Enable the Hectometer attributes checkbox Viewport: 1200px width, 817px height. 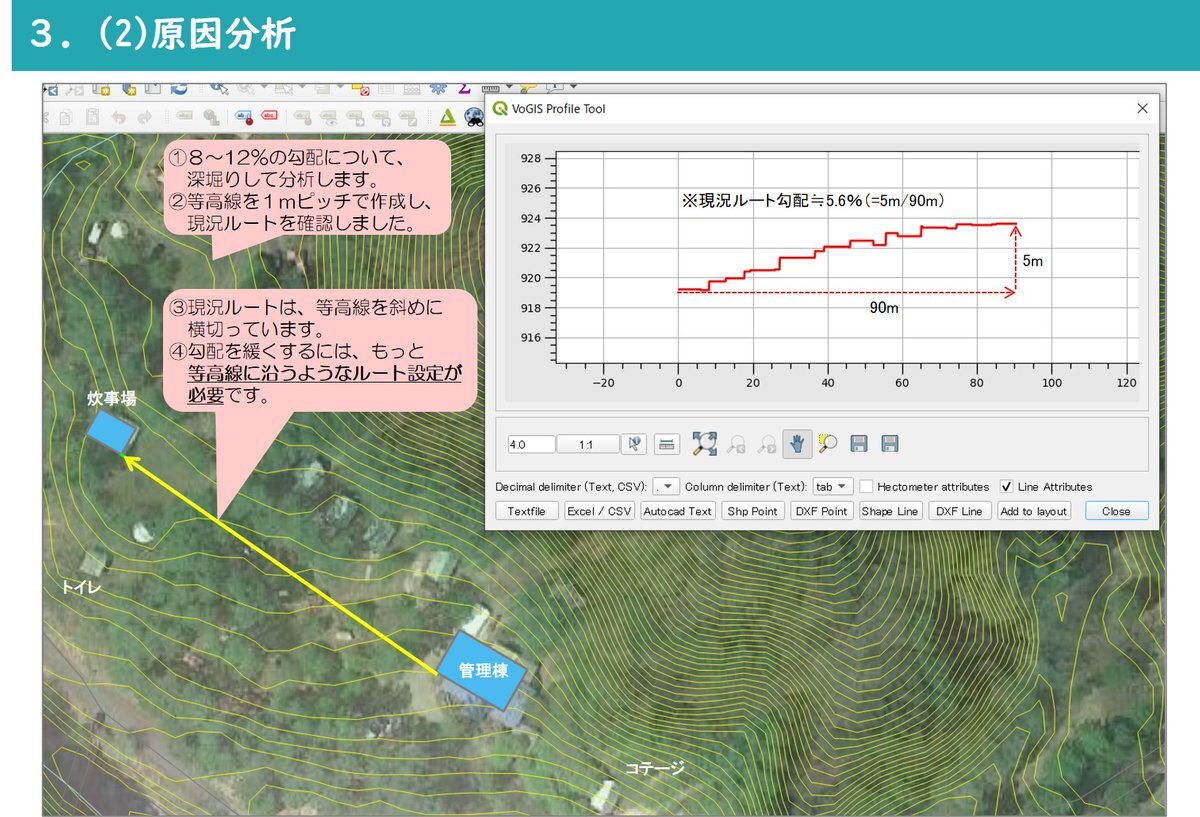click(867, 486)
